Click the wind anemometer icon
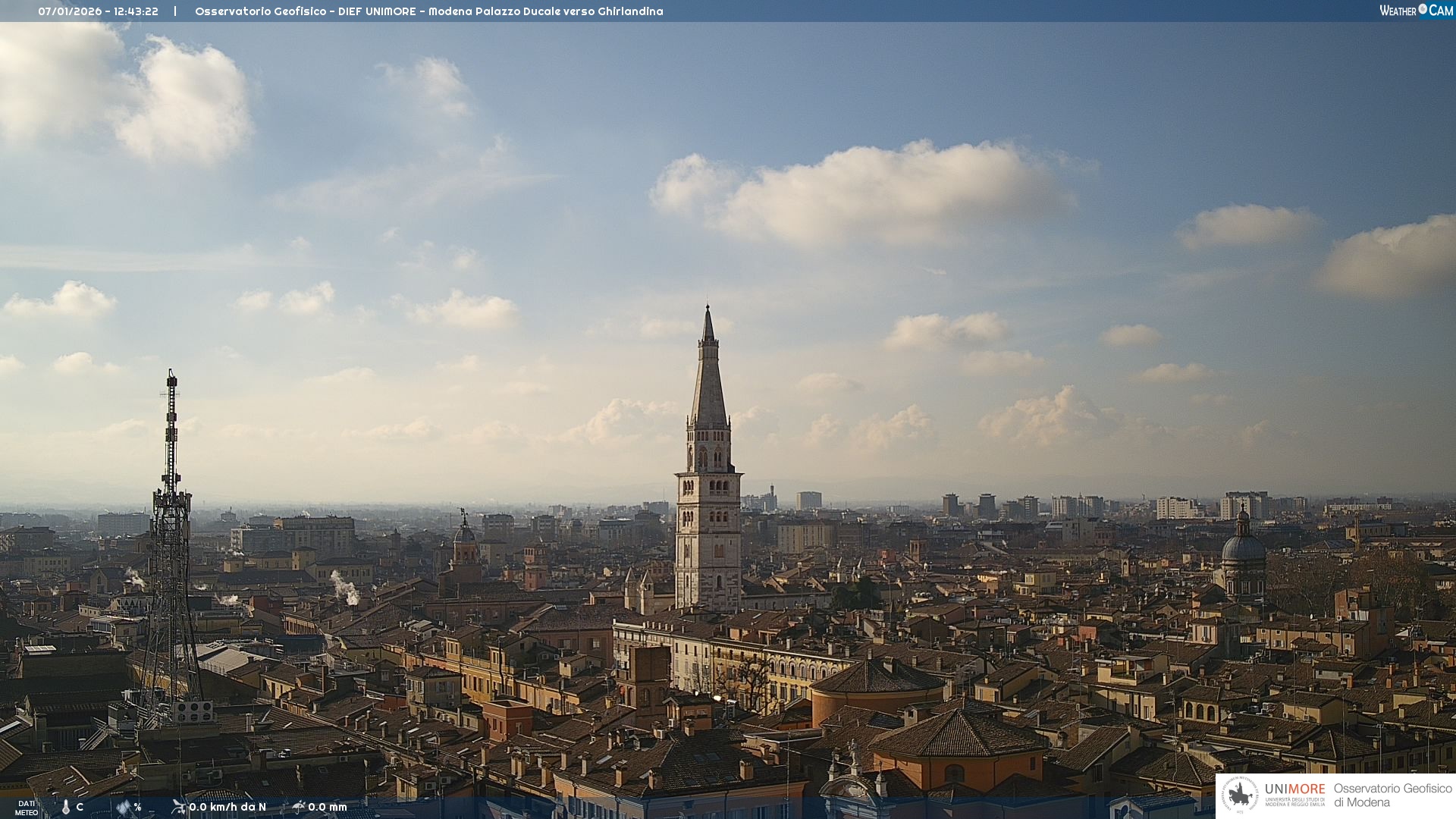Image resolution: width=1456 pixels, height=819 pixels. 178,807
